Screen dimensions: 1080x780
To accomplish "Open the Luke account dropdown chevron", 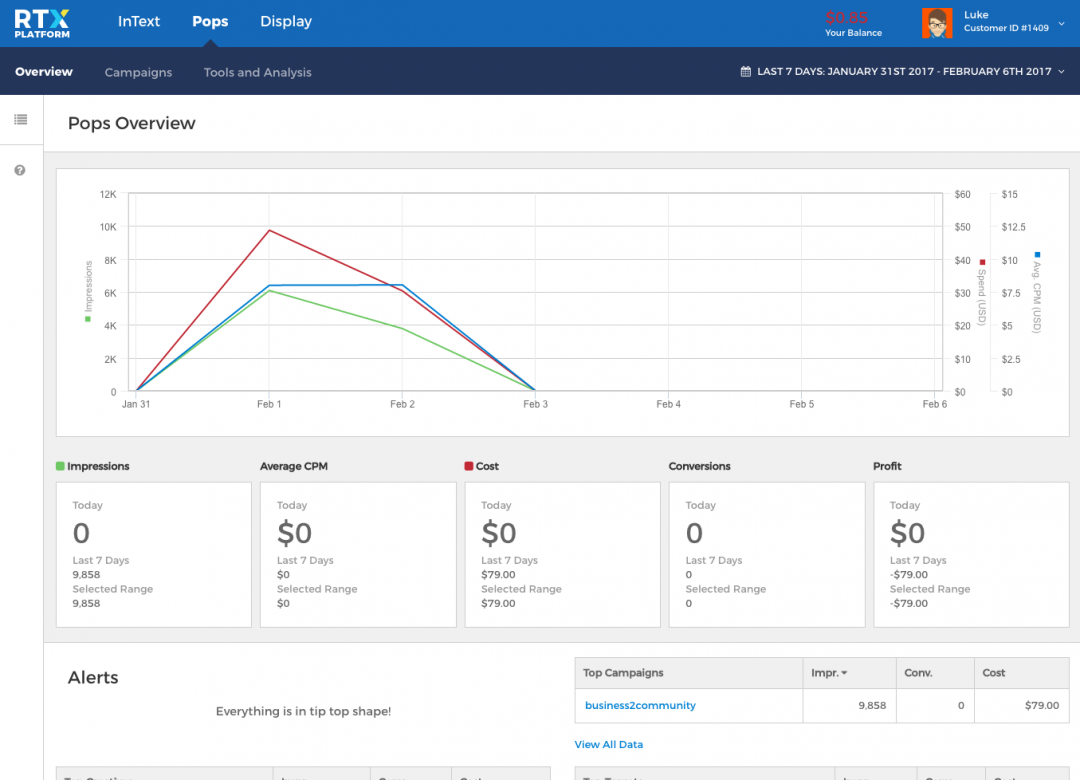I will click(1061, 24).
